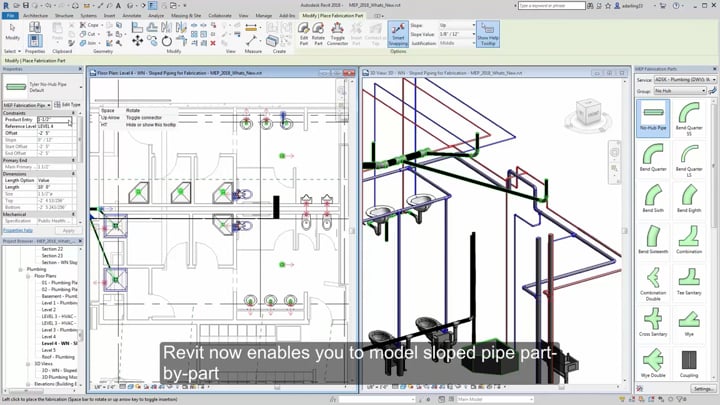The width and height of the screenshot is (720, 405).
Task: Open Section 22 in Project Browser
Action: (52, 249)
